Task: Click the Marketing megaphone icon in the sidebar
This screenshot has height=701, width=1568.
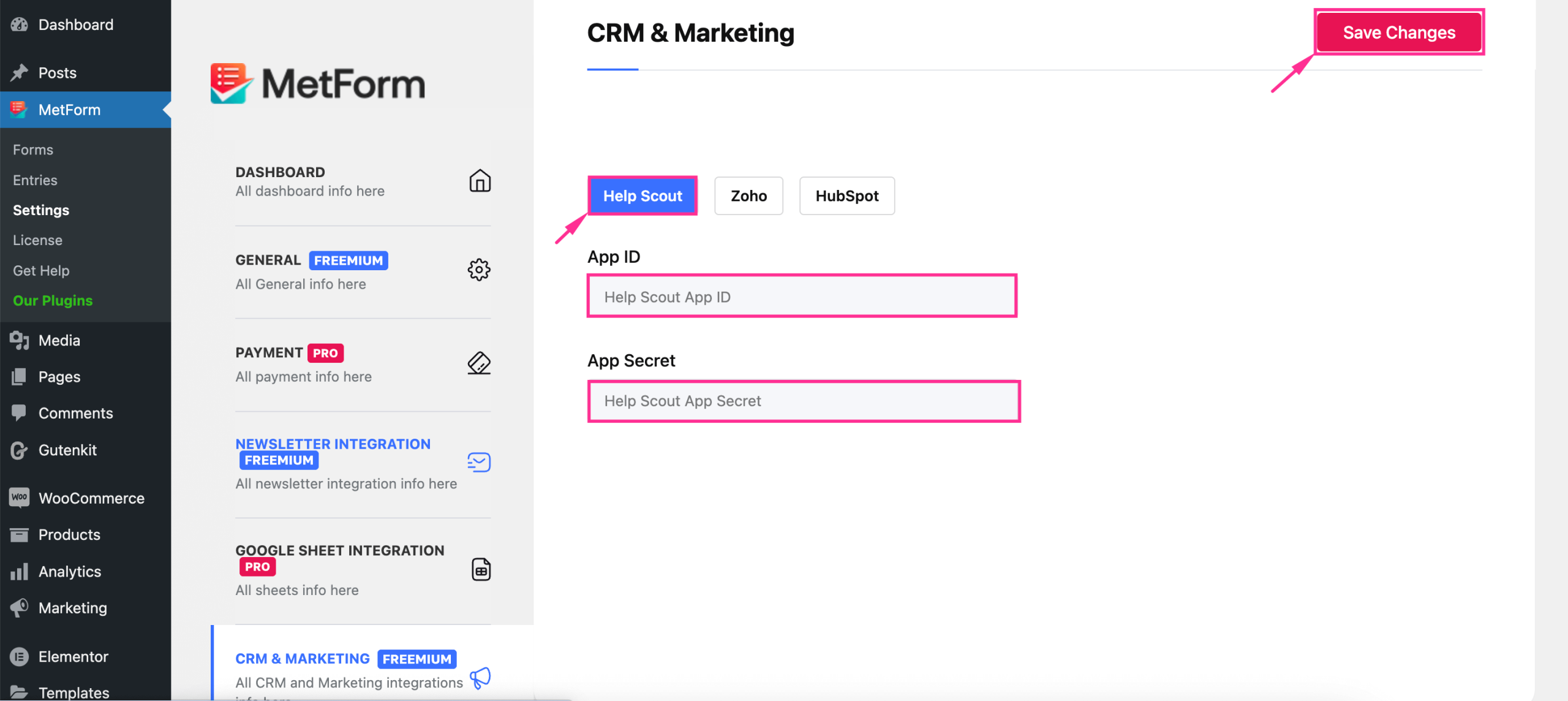Action: (19, 608)
